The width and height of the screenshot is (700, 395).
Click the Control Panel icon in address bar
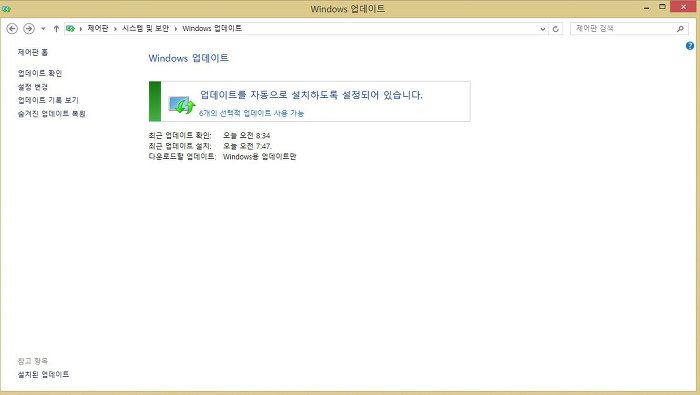pos(70,29)
